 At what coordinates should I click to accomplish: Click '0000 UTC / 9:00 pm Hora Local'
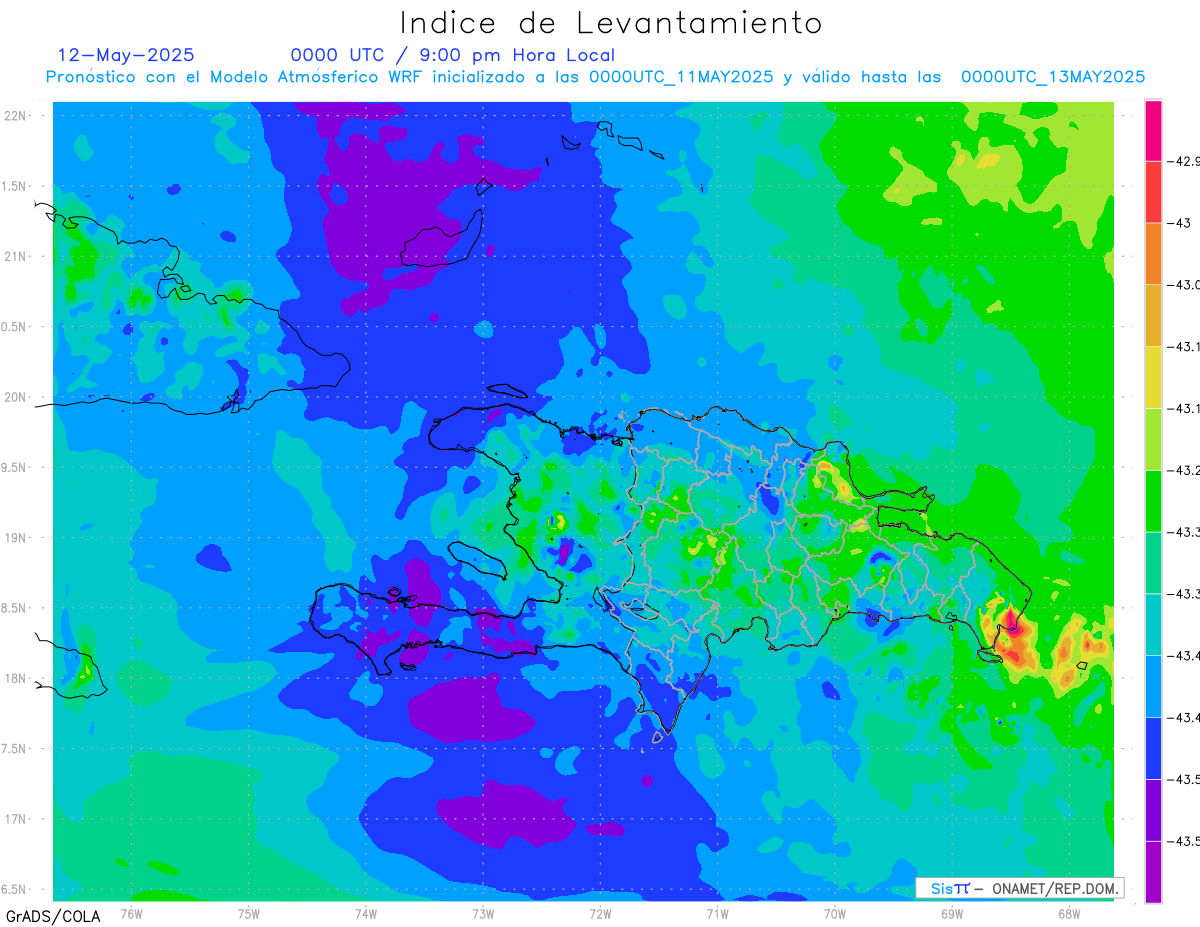[453, 55]
